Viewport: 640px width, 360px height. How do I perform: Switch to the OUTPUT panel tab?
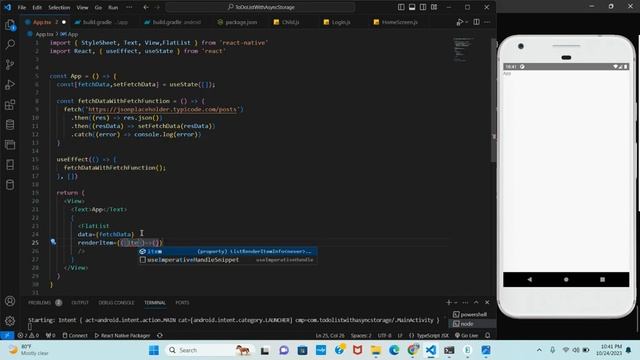tap(80, 302)
